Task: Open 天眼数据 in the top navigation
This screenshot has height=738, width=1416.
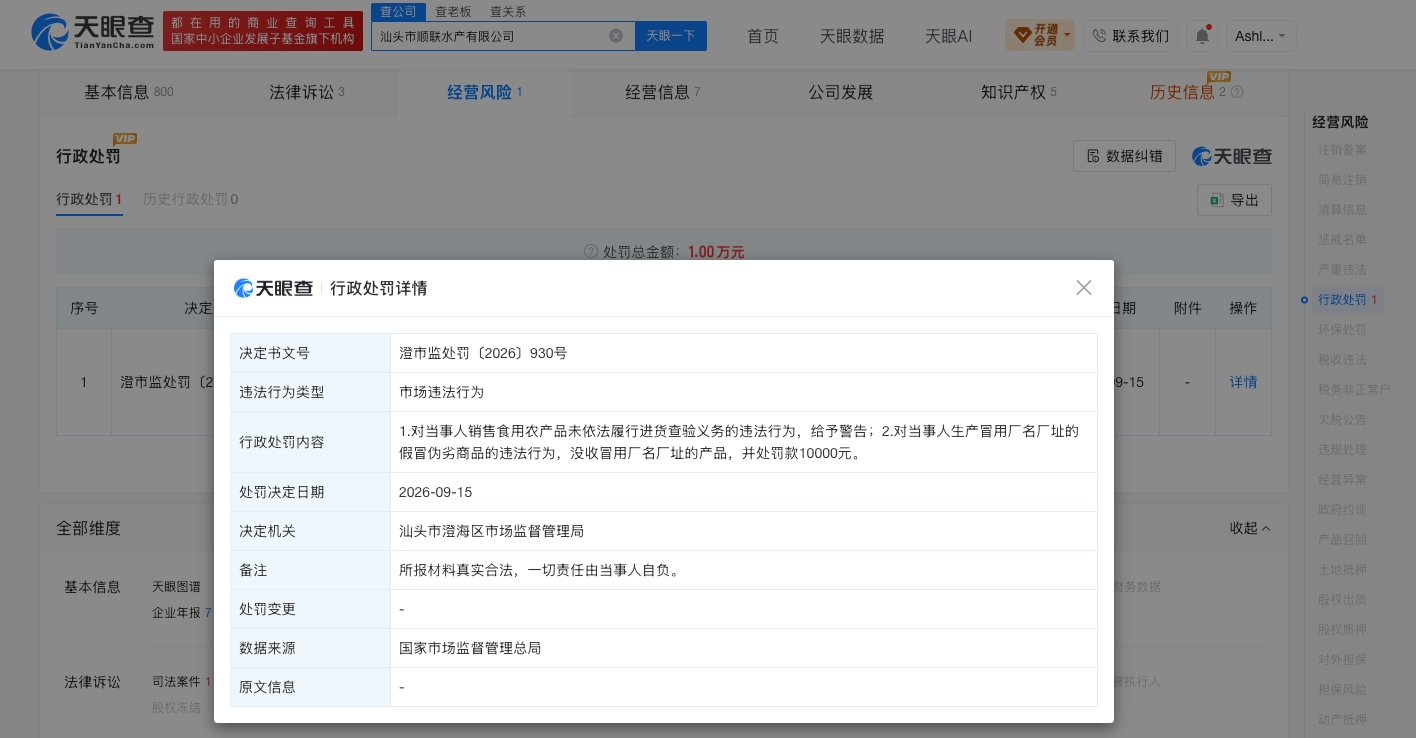Action: click(x=852, y=36)
